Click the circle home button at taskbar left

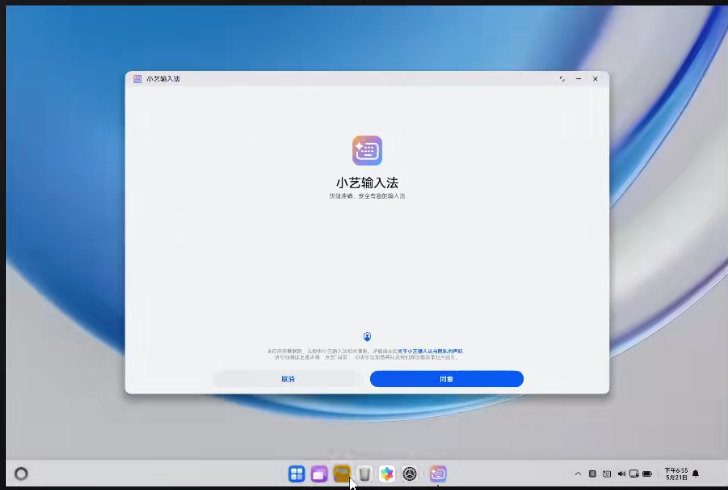(21, 474)
